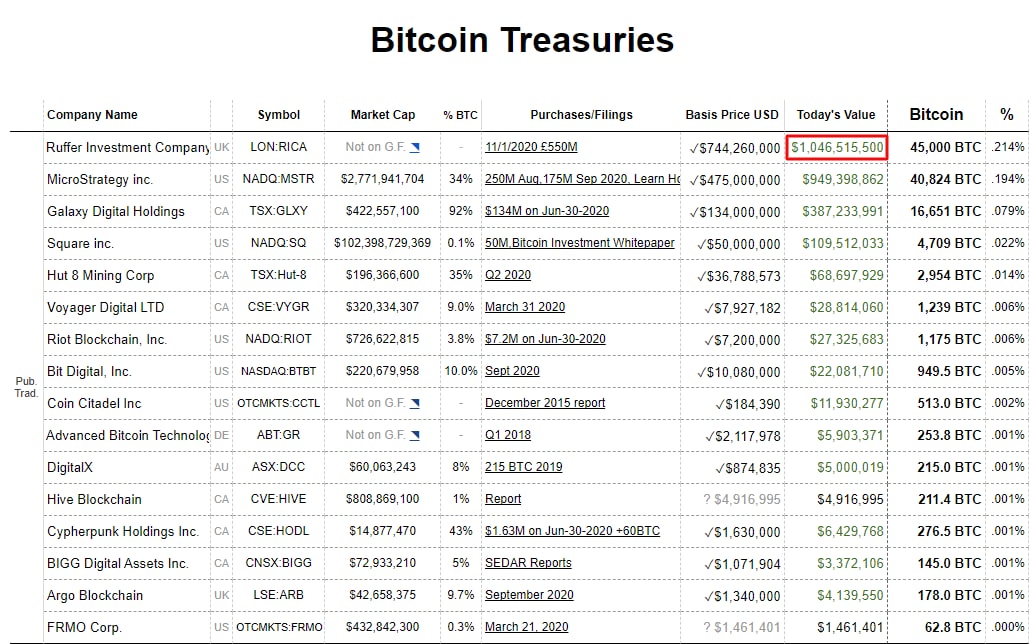Open Bit Digital Sept 2020 link

[512, 371]
